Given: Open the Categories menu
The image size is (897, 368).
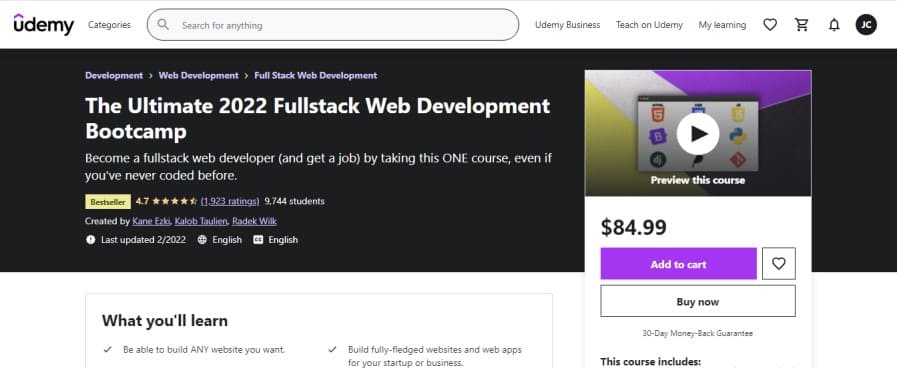Looking at the screenshot, I should point(109,25).
